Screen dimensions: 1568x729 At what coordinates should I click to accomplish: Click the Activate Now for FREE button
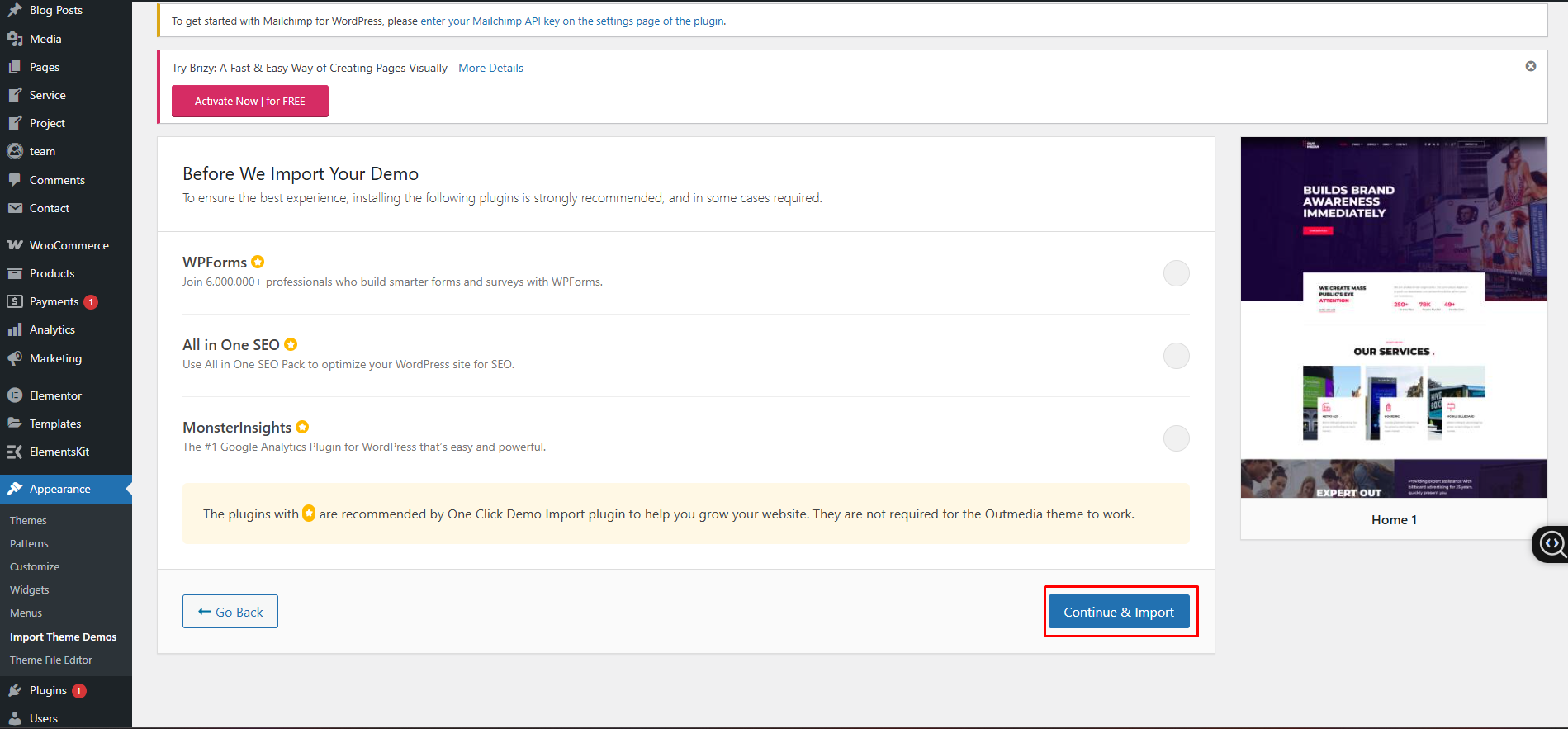click(249, 101)
